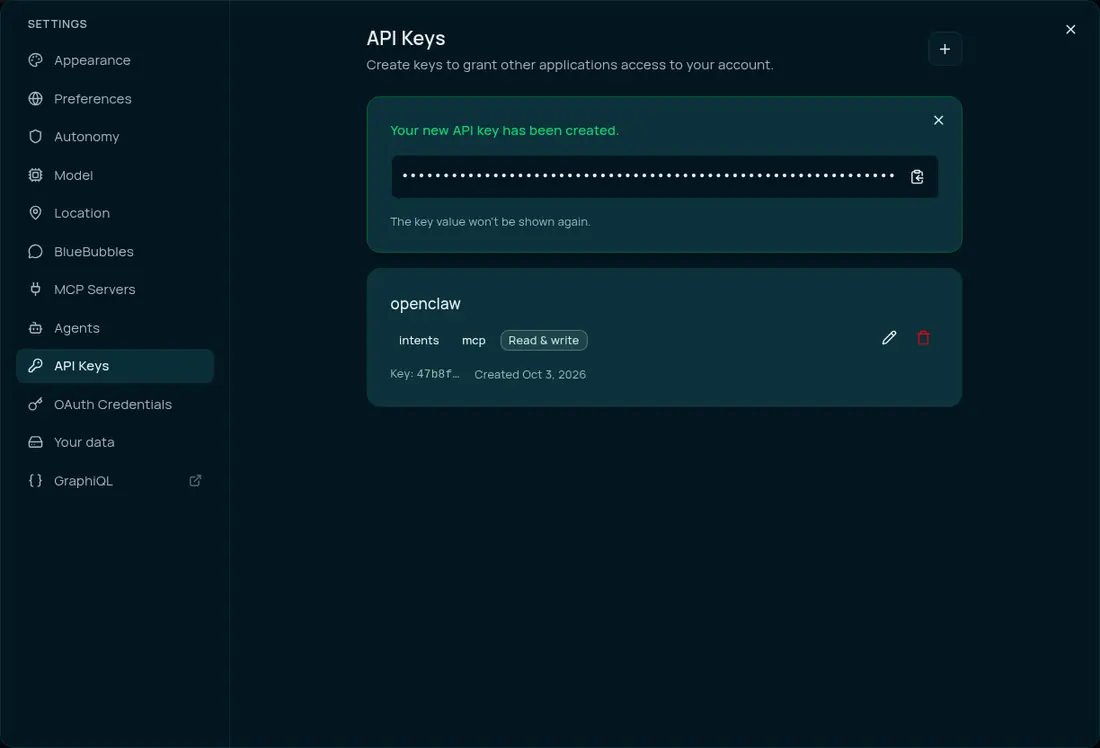This screenshot has width=1100, height=748.
Task: Click the Autonomy shield icon
Action: pyautogui.click(x=35, y=137)
